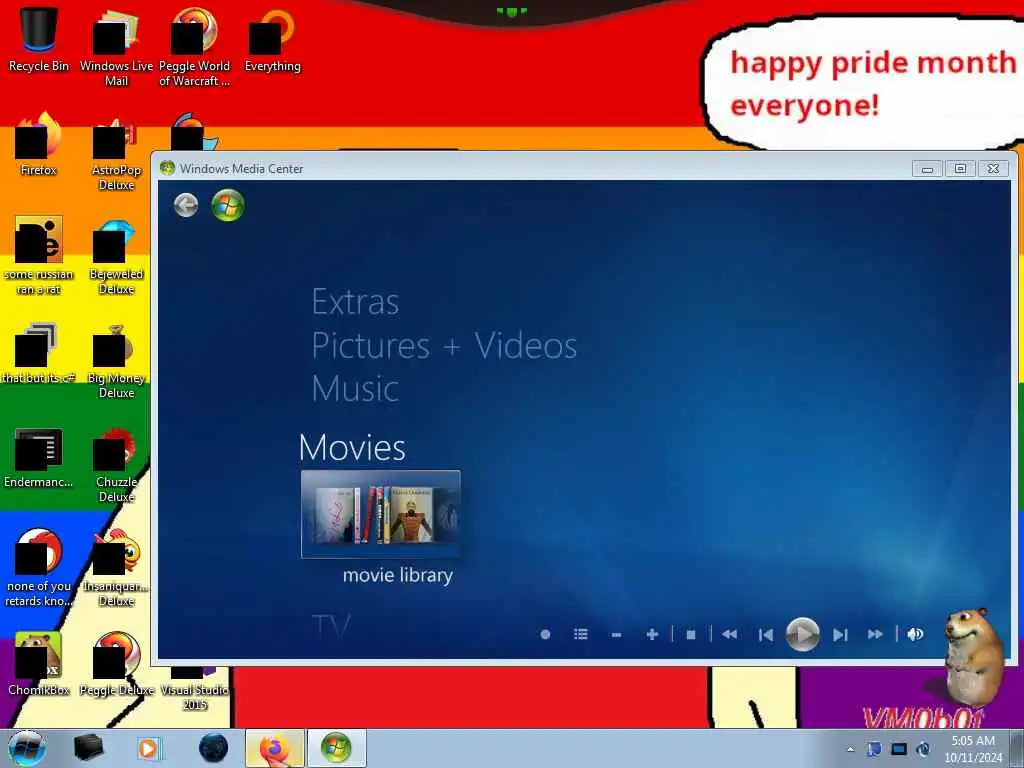Viewport: 1024px width, 768px height.
Task: Select the TV menu category
Action: 331,626
